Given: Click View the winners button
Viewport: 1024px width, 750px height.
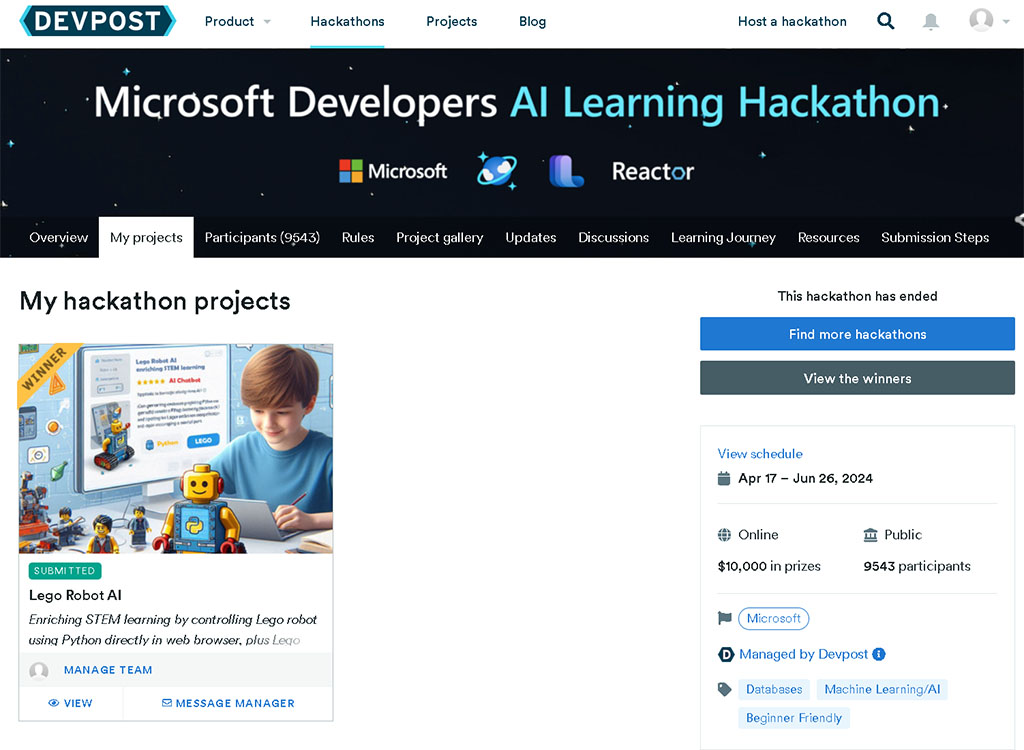Looking at the screenshot, I should click(857, 378).
